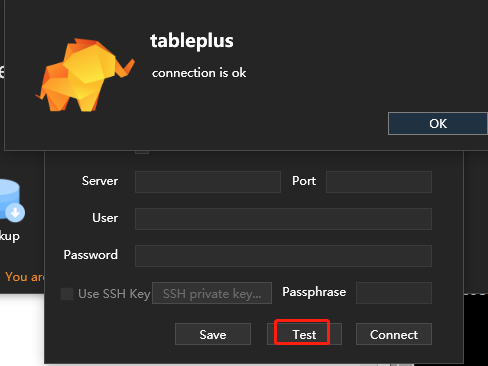
Task: Click the TablePlus elephant logo icon
Action: (85, 75)
